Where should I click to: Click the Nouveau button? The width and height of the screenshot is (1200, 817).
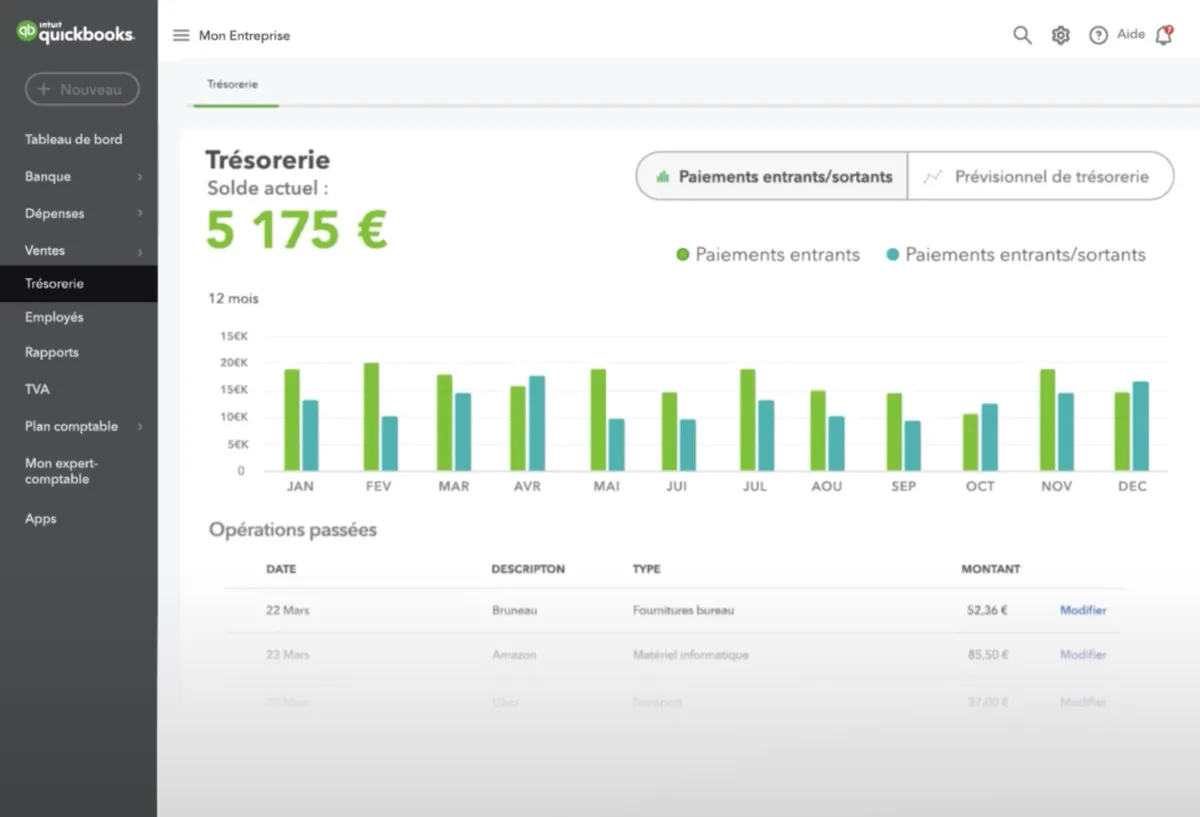pos(82,89)
